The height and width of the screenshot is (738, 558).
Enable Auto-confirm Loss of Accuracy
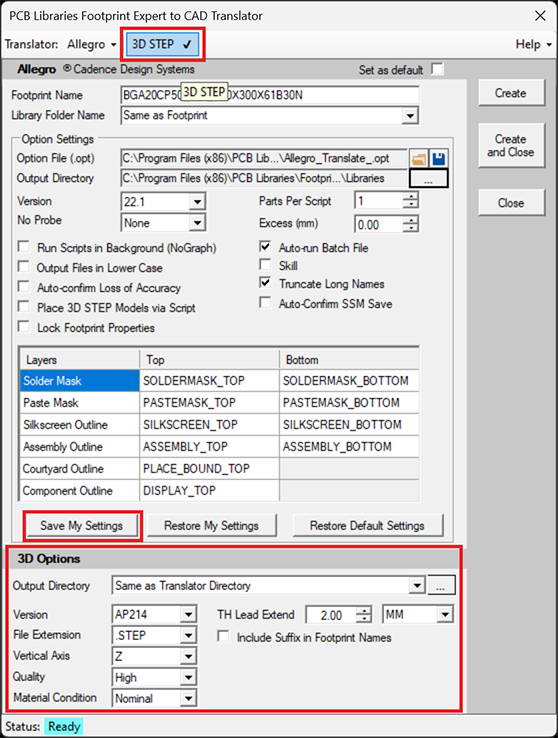pyautogui.click(x=24, y=287)
